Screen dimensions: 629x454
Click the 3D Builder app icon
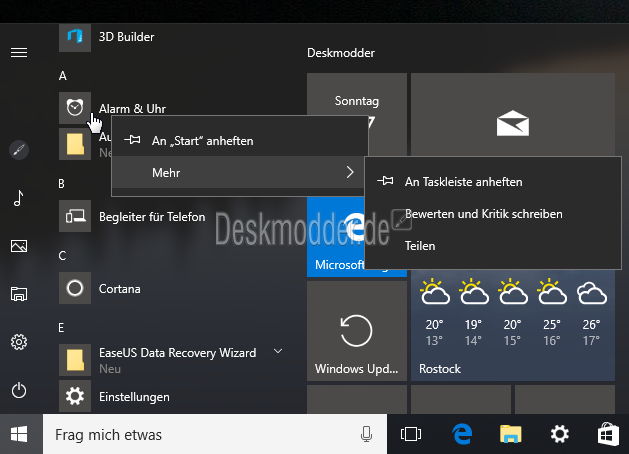click(x=75, y=37)
